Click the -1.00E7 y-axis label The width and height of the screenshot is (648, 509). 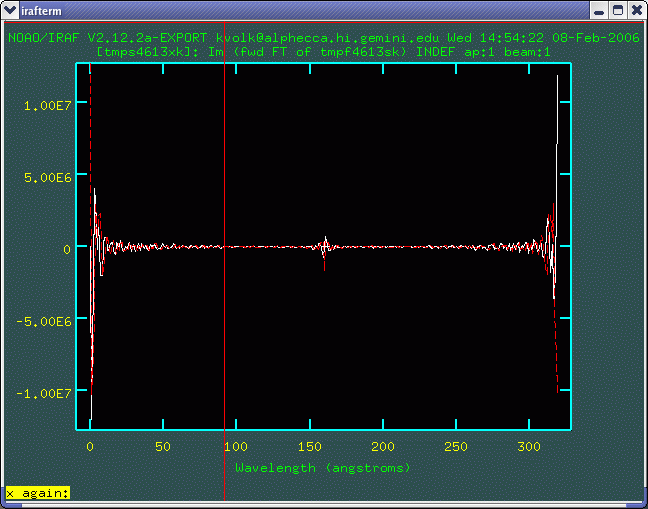tap(44, 393)
